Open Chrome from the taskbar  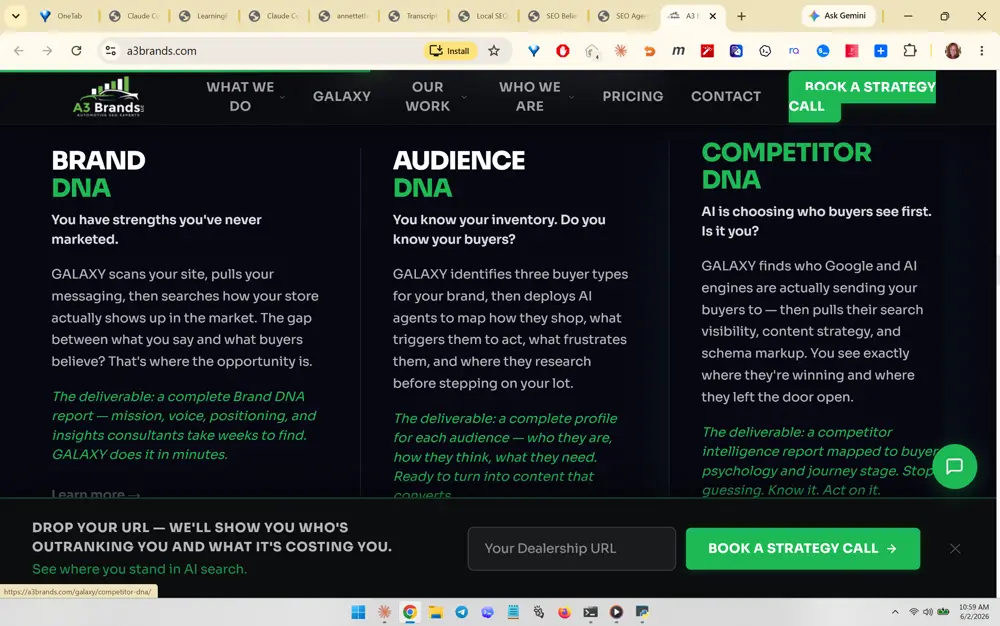(409, 612)
